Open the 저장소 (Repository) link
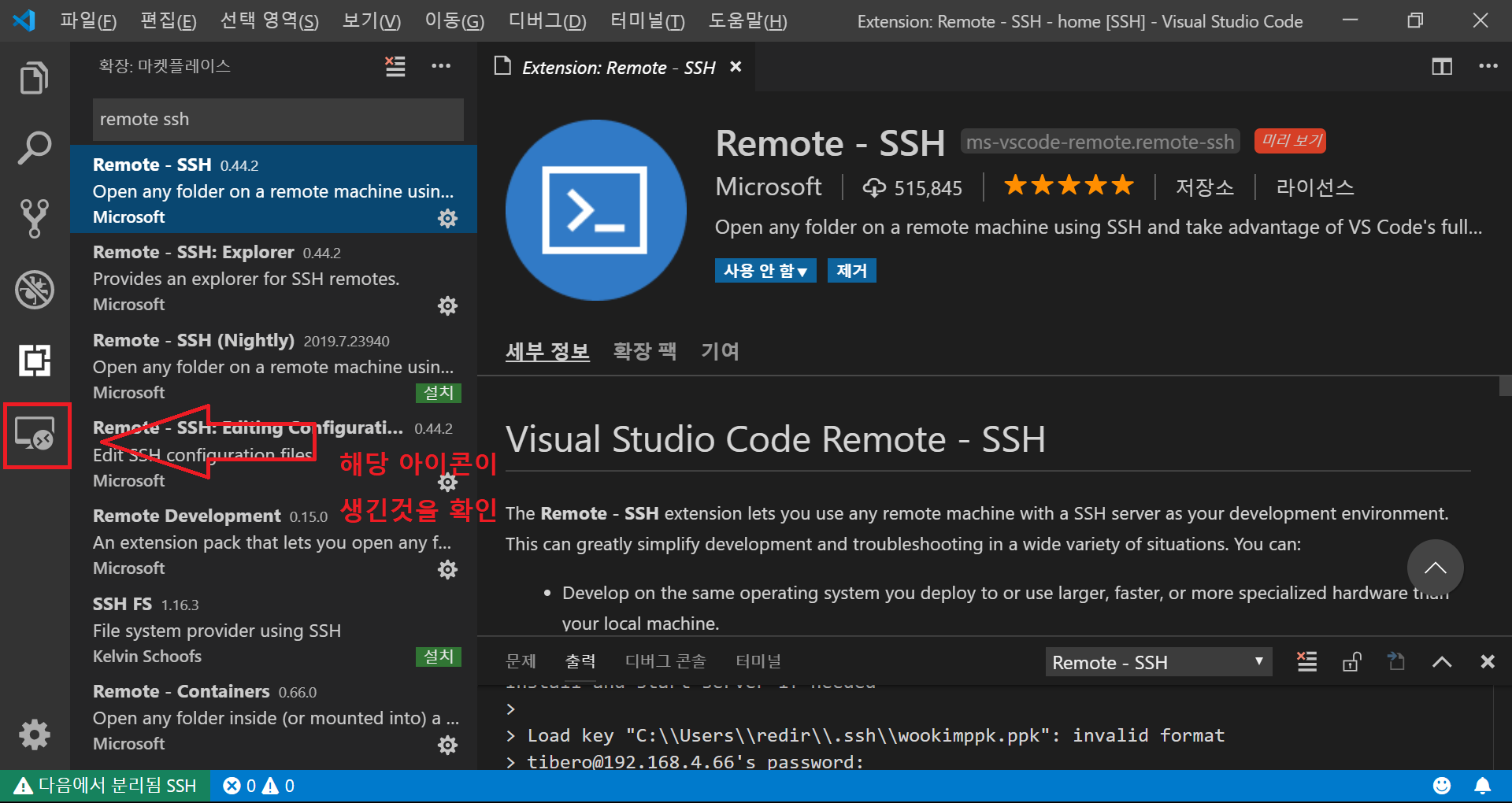Image resolution: width=1512 pixels, height=803 pixels. pyautogui.click(x=1204, y=187)
